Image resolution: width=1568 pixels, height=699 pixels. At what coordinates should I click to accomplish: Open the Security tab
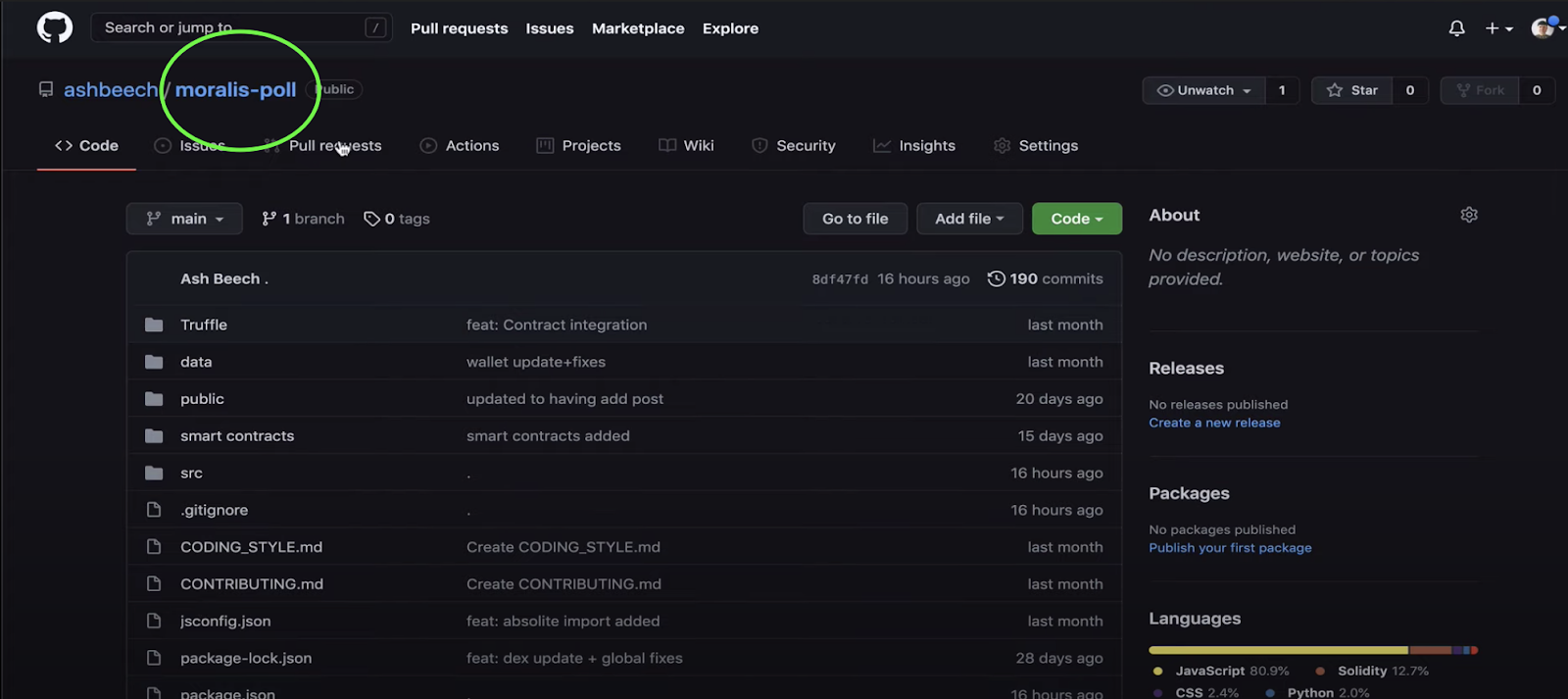coord(794,145)
